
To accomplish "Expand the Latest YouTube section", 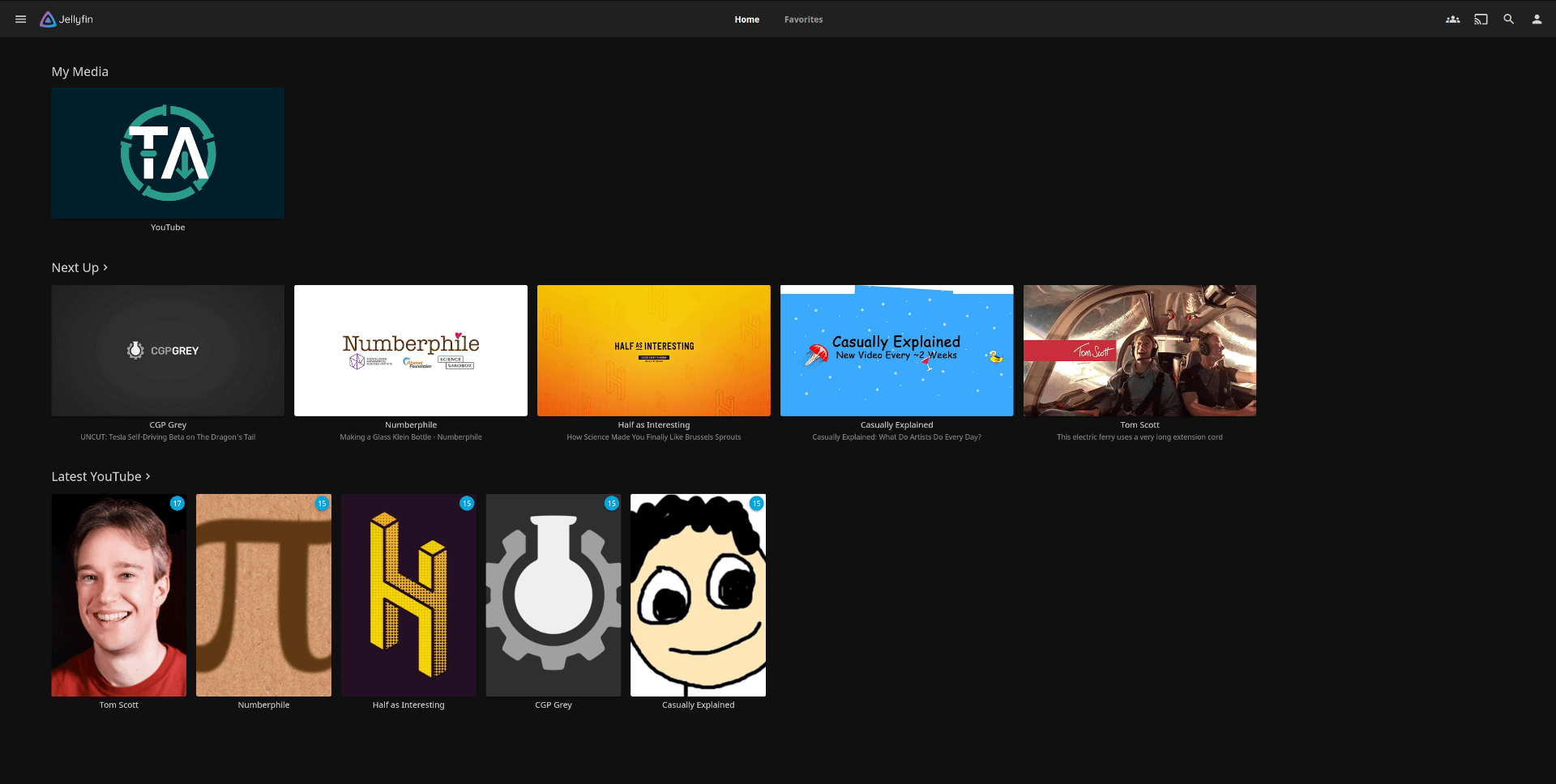I will pyautogui.click(x=100, y=476).
